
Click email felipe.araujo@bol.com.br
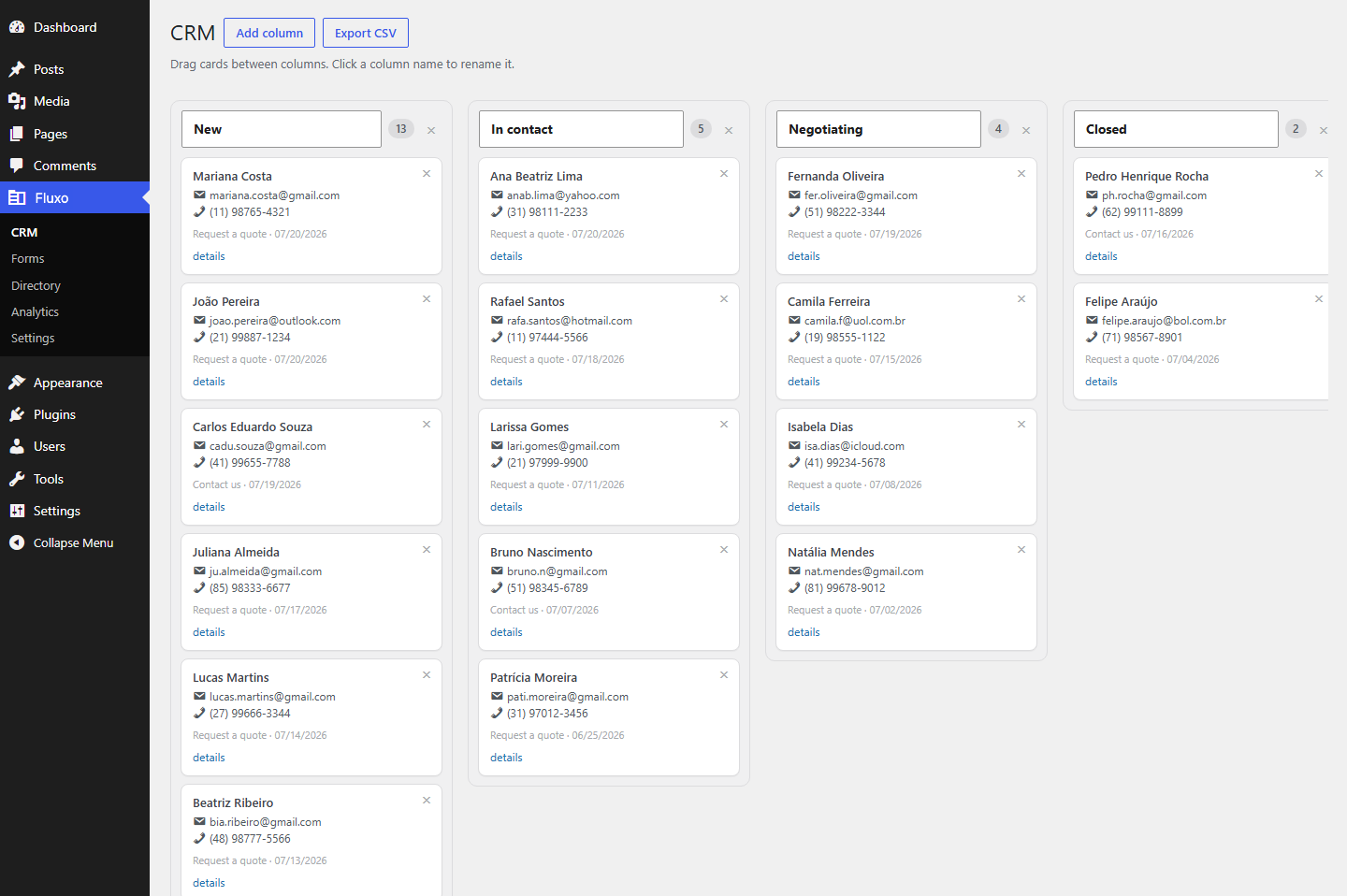pos(1164,321)
